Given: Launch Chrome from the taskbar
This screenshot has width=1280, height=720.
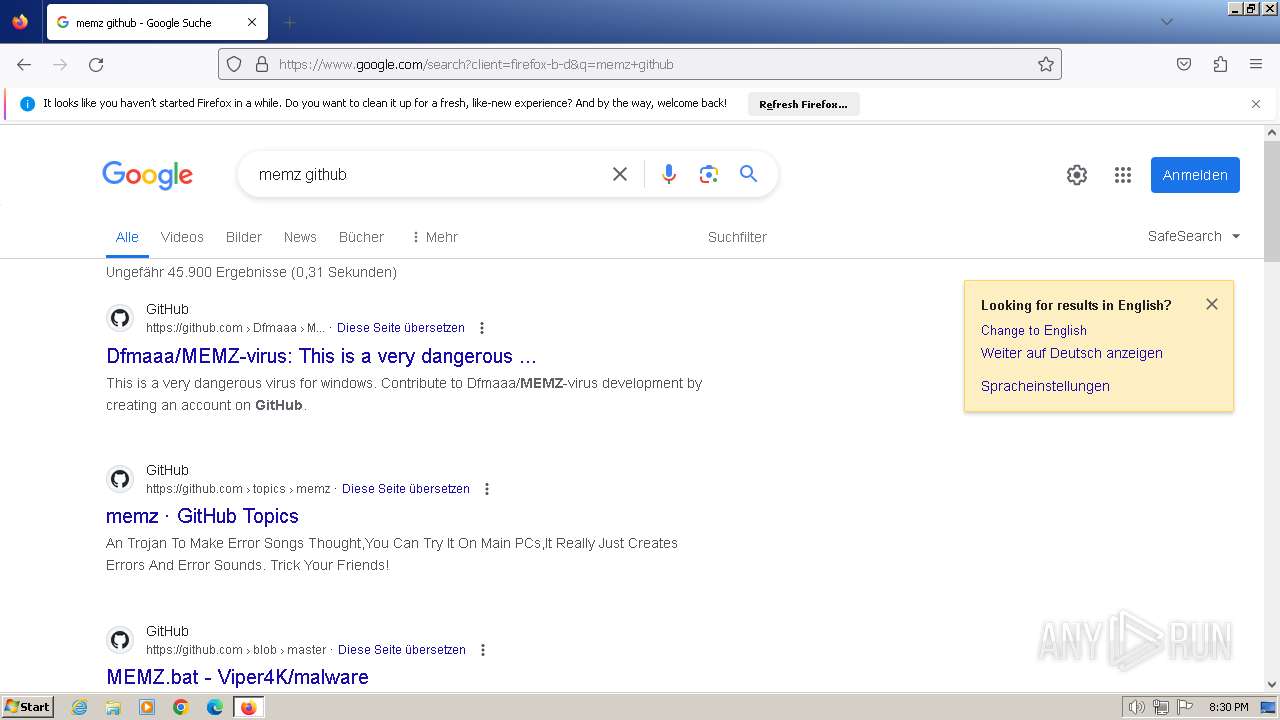Looking at the screenshot, I should click(x=181, y=707).
